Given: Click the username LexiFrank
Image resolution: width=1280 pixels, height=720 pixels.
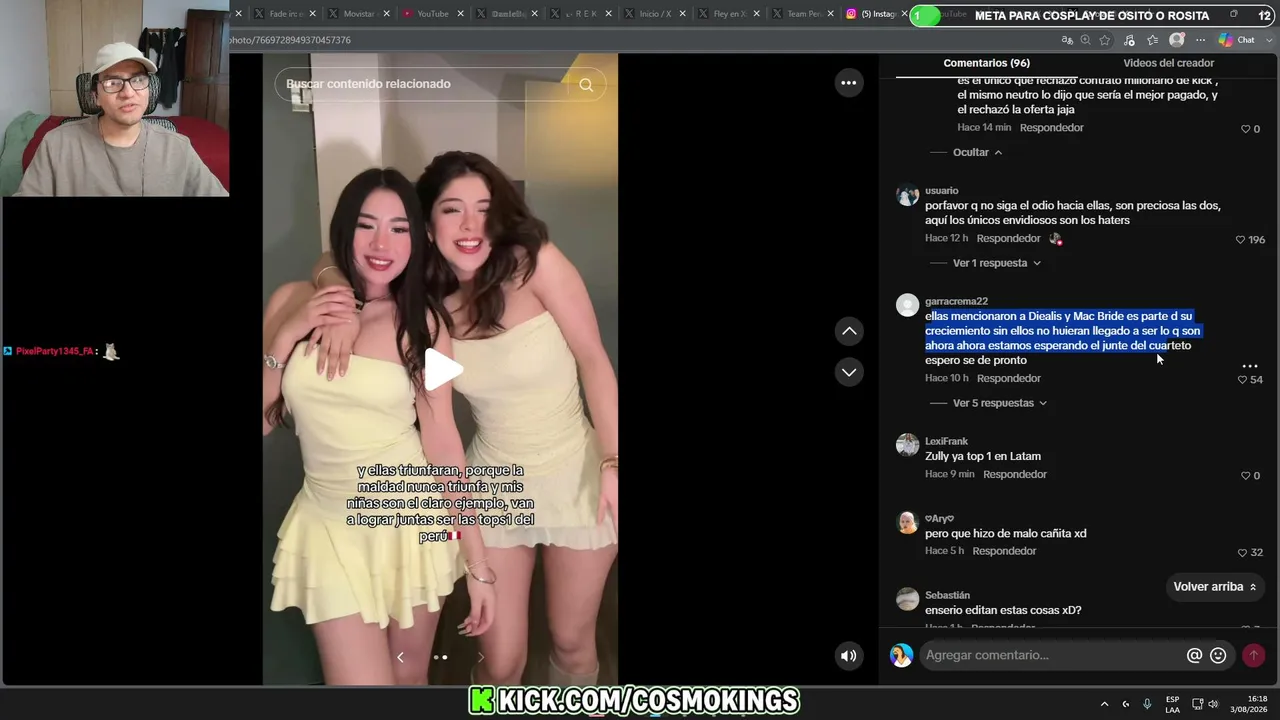Looking at the screenshot, I should coord(946,442).
